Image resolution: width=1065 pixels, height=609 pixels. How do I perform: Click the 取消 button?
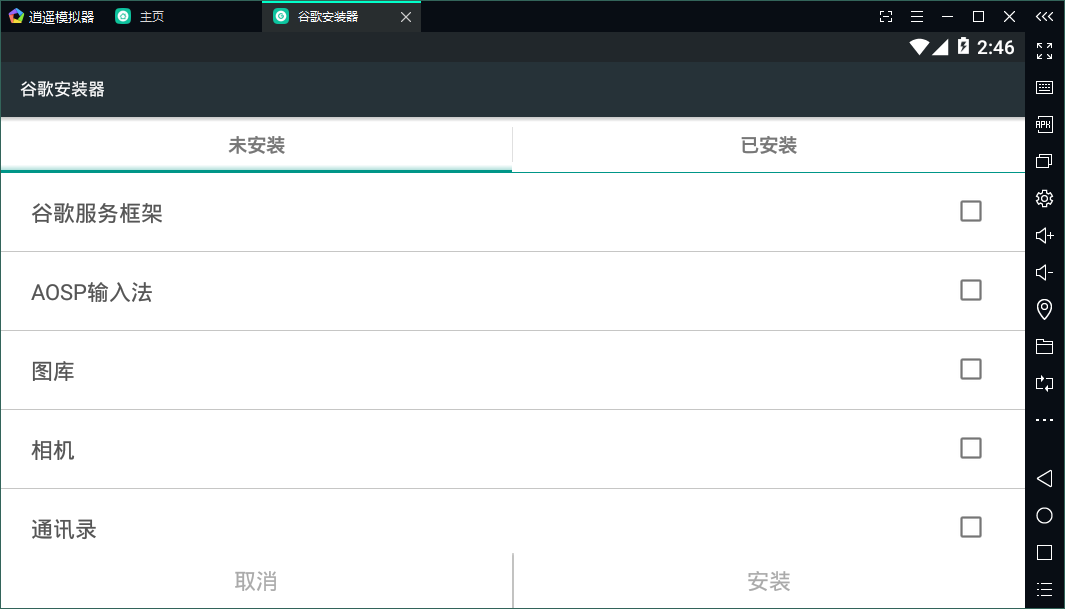[x=256, y=581]
